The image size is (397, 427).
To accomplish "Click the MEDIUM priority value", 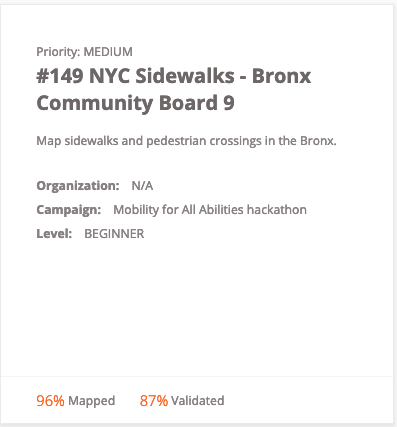I will pyautogui.click(x=108, y=52).
